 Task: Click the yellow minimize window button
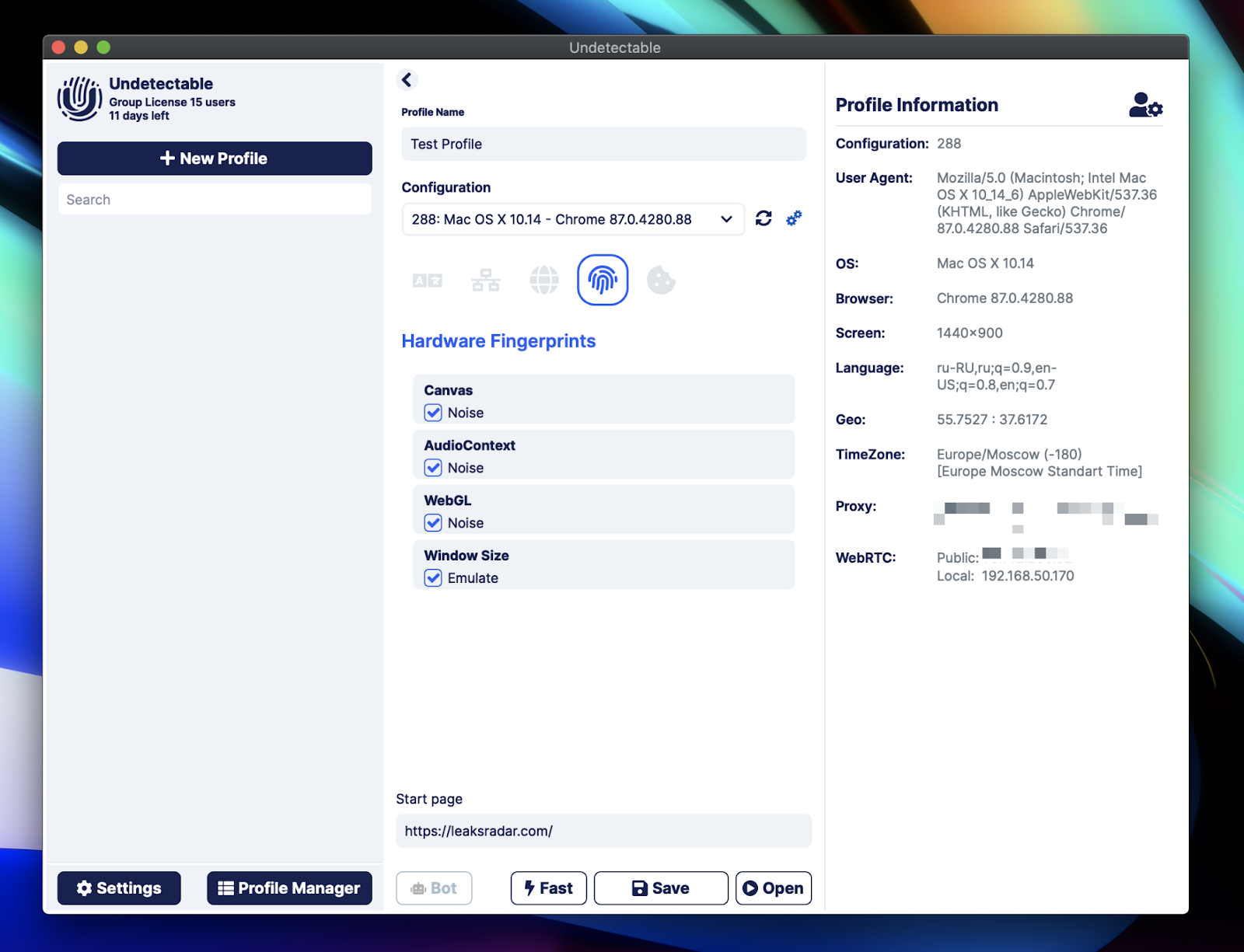(81, 47)
